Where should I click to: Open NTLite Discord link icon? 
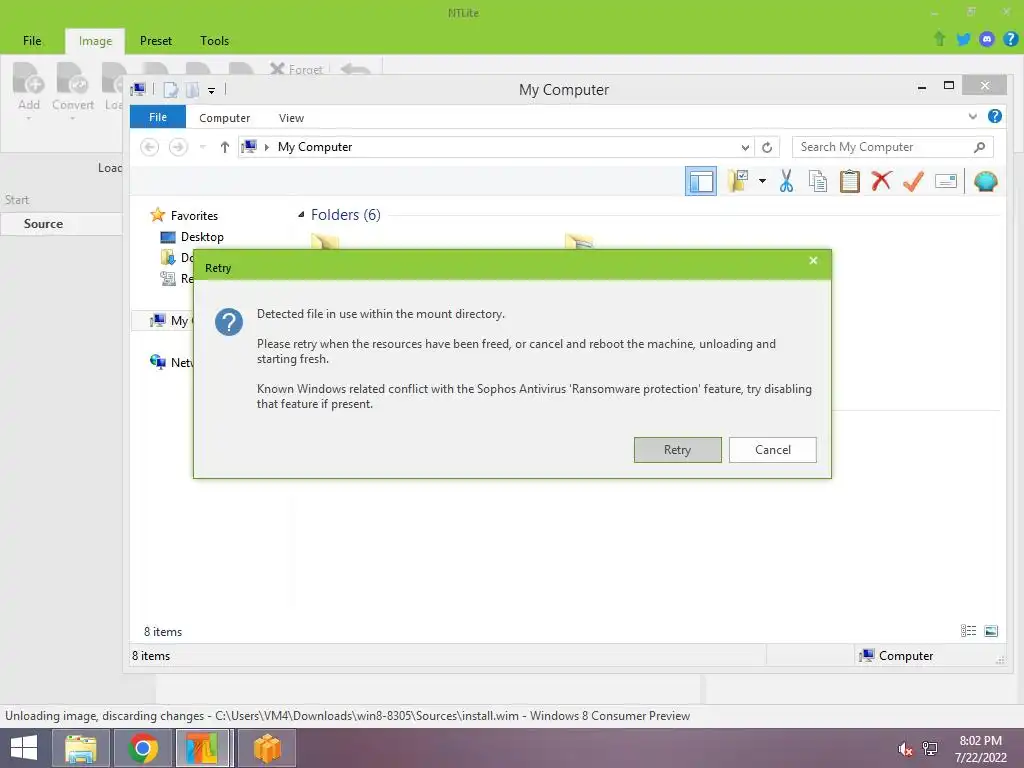pyautogui.click(x=987, y=39)
